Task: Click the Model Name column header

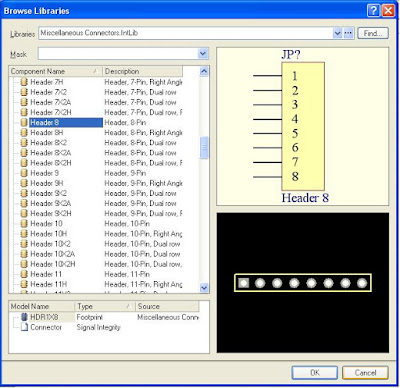Action: pyautogui.click(x=42, y=306)
